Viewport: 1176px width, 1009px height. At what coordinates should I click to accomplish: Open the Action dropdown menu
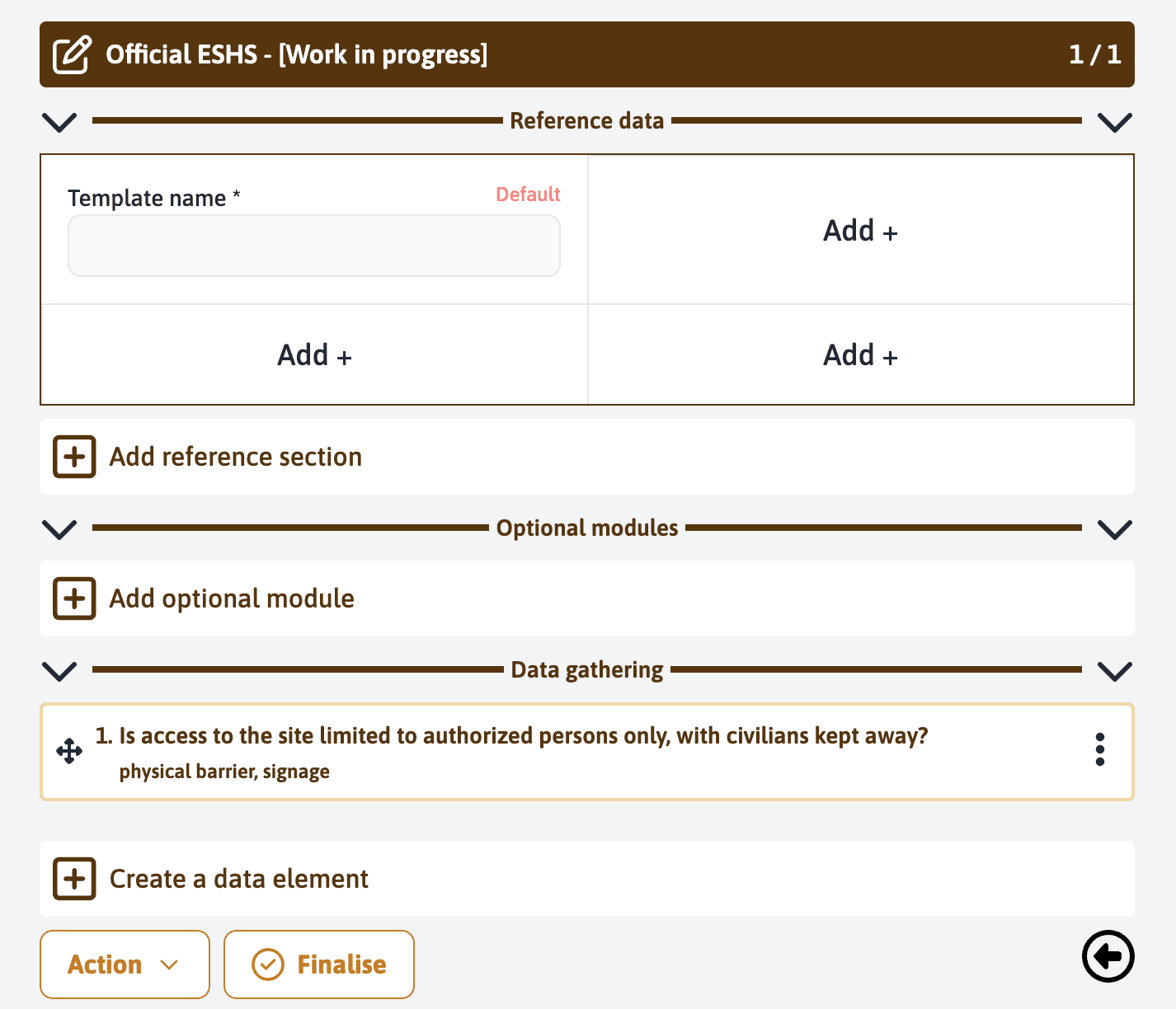(x=125, y=964)
